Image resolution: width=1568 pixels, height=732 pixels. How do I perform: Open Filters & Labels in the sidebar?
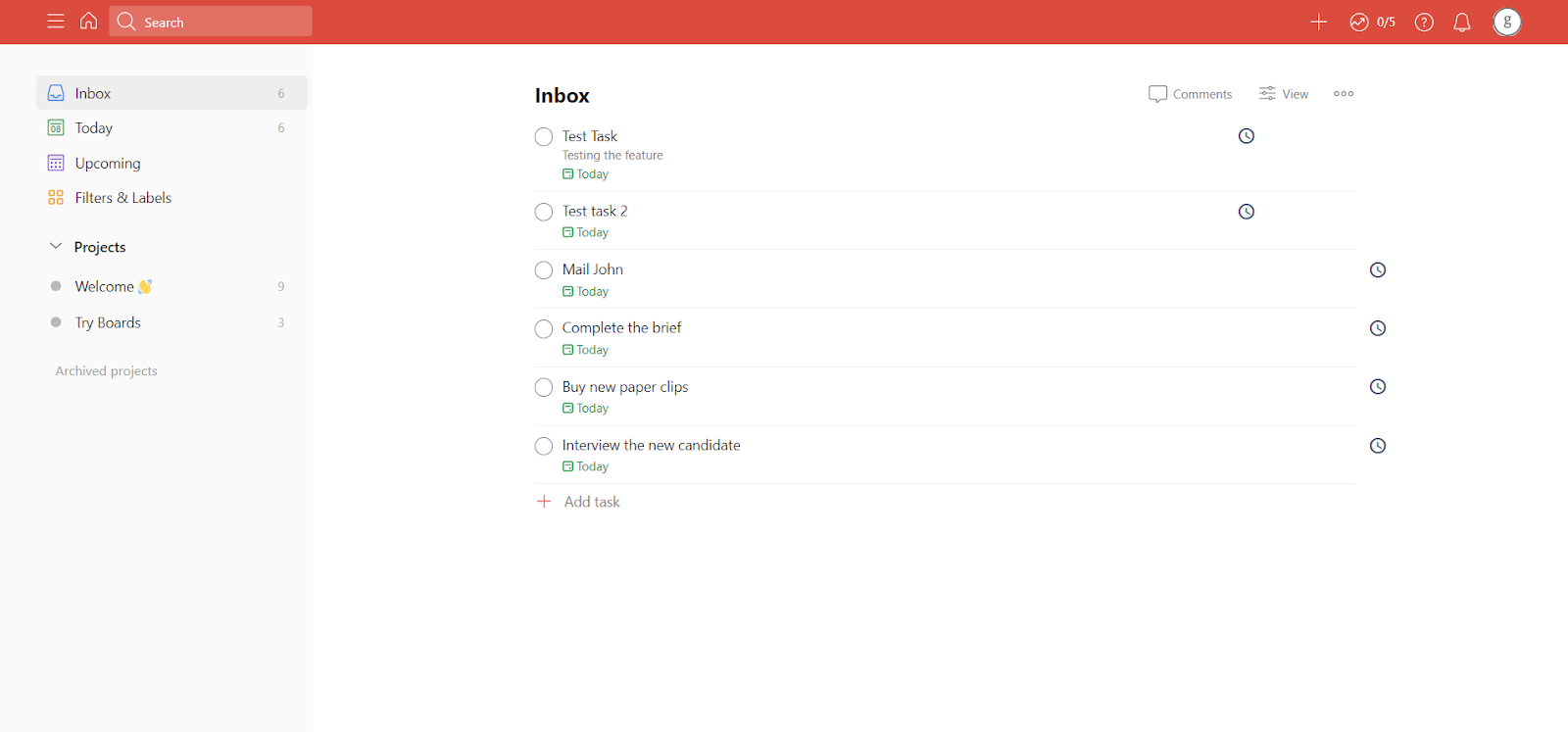(x=172, y=198)
